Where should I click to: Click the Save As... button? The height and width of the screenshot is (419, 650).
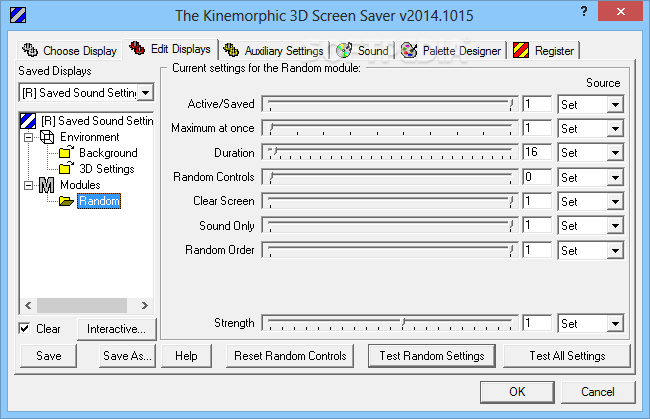coord(128,356)
